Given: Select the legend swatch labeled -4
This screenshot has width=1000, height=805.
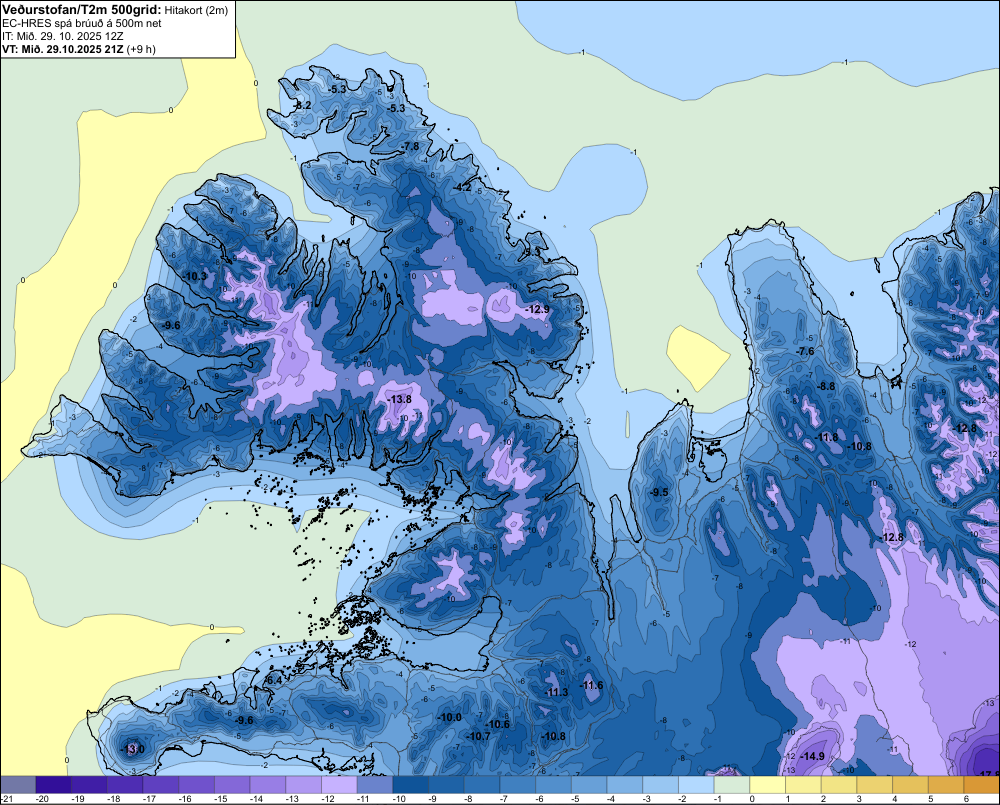Looking at the screenshot, I should click(x=625, y=784).
